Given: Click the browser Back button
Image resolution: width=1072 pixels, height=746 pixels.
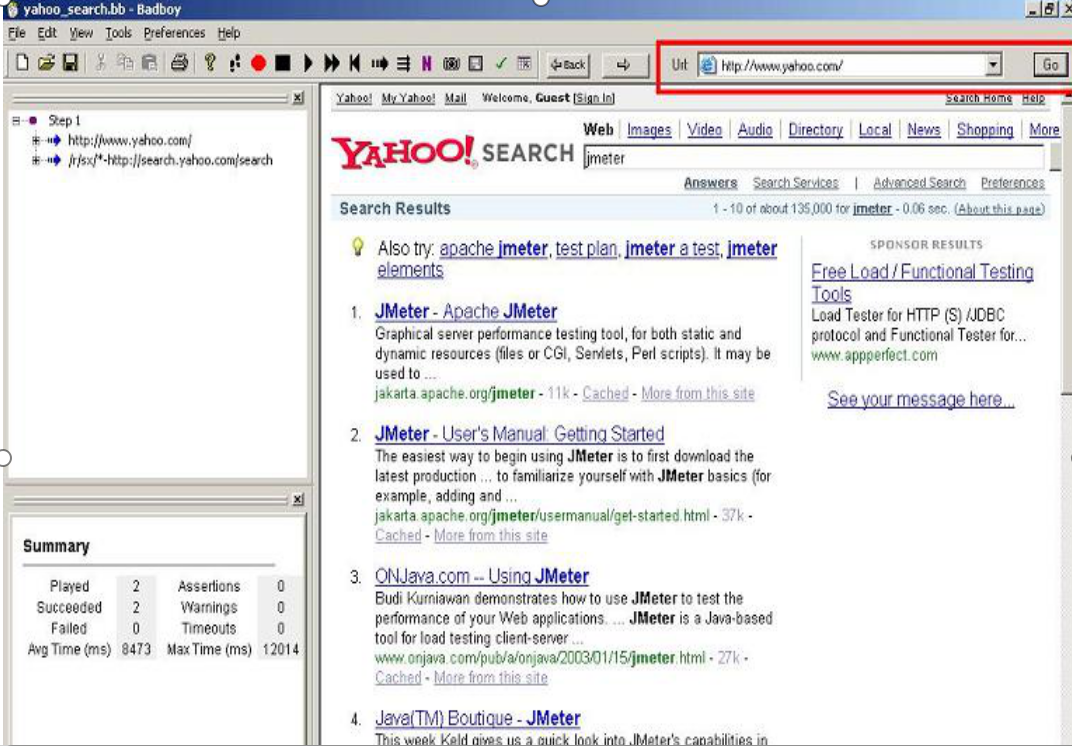Looking at the screenshot, I should [x=568, y=64].
